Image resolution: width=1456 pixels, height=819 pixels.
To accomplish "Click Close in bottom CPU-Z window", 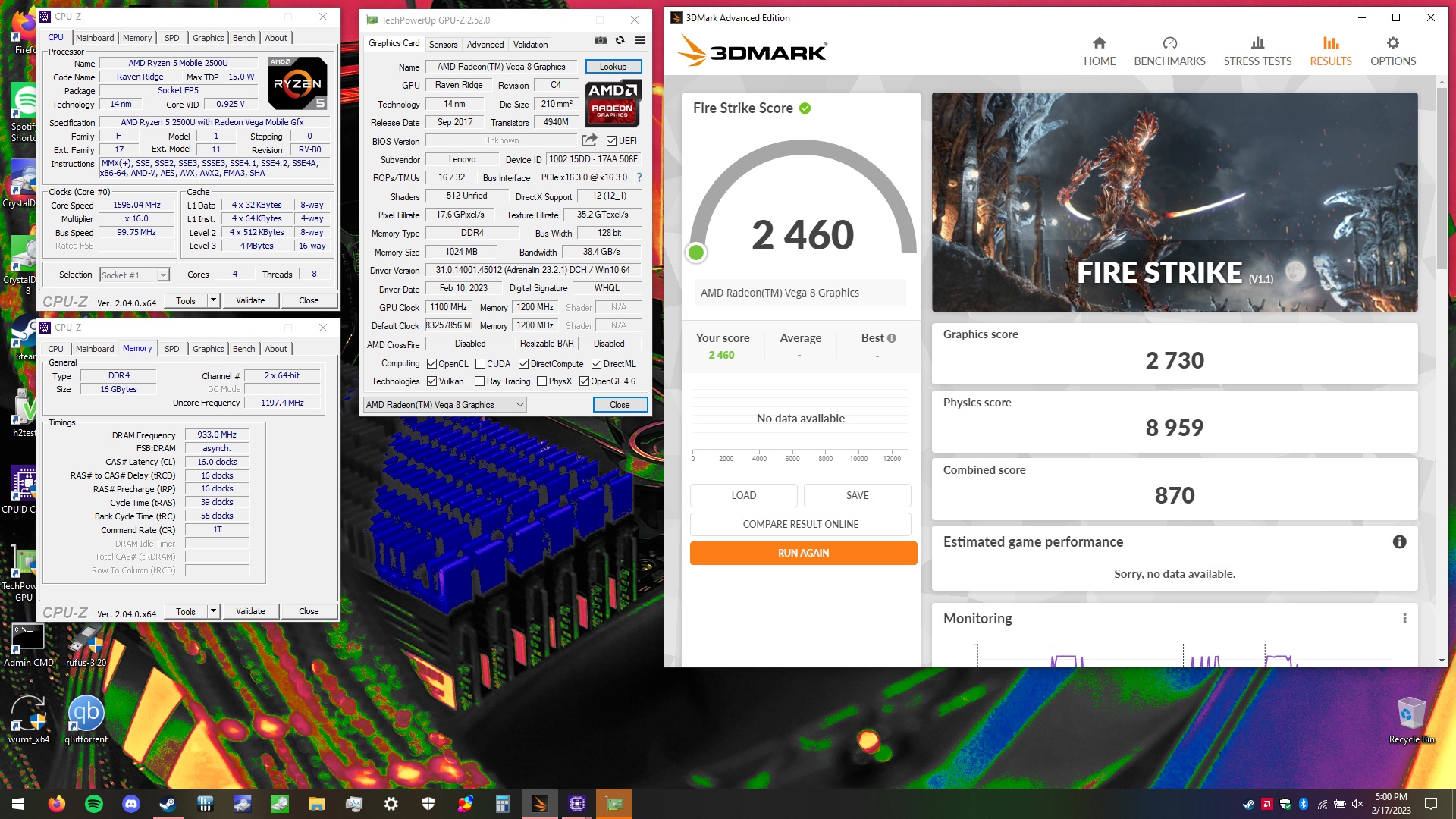I will pyautogui.click(x=309, y=611).
